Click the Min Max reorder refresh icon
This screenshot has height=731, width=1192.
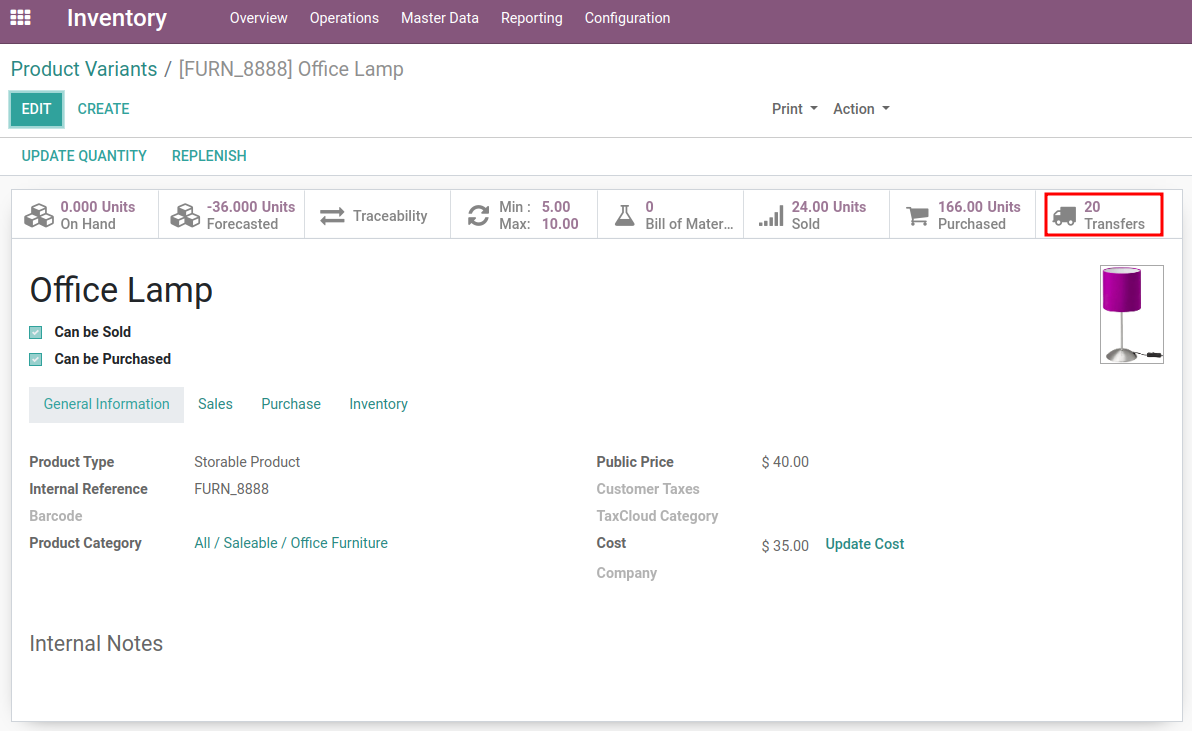click(x=479, y=215)
